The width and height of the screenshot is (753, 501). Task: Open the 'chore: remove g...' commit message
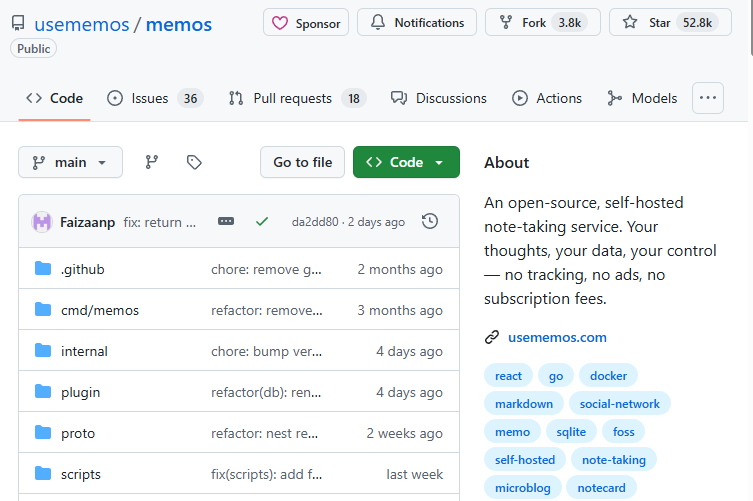[267, 269]
